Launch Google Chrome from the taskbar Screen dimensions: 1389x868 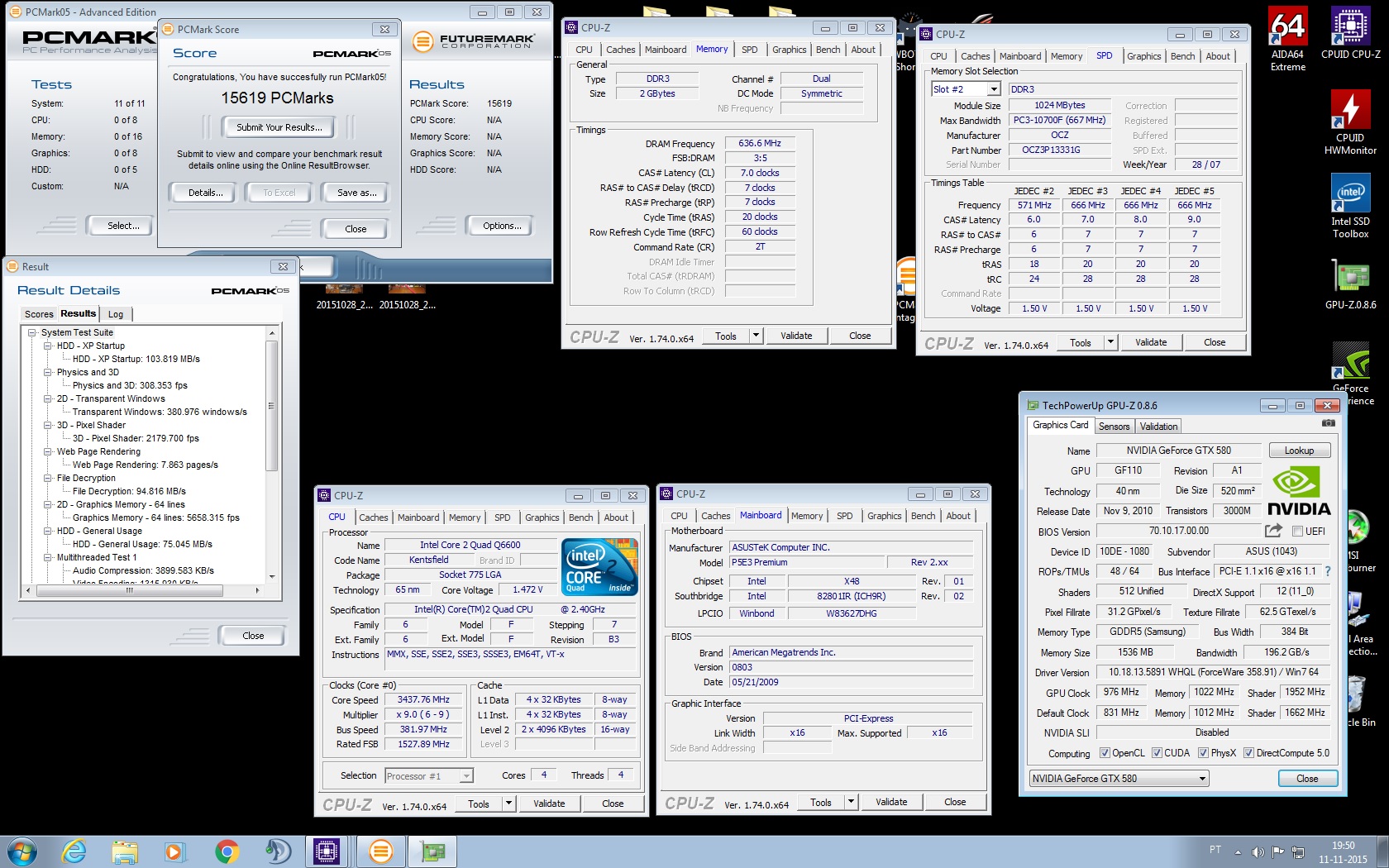[x=227, y=851]
